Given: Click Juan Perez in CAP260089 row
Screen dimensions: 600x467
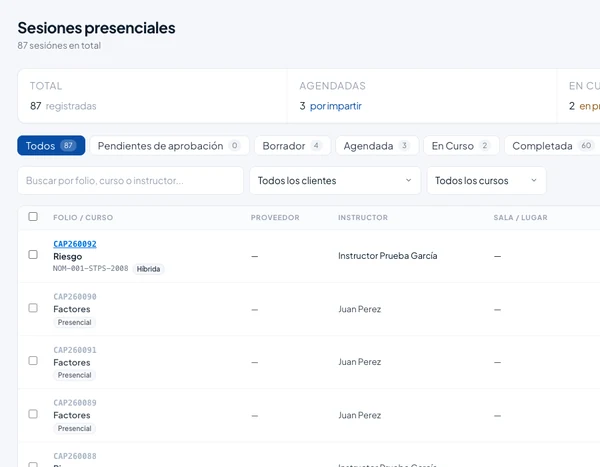Looking at the screenshot, I should [360, 415].
